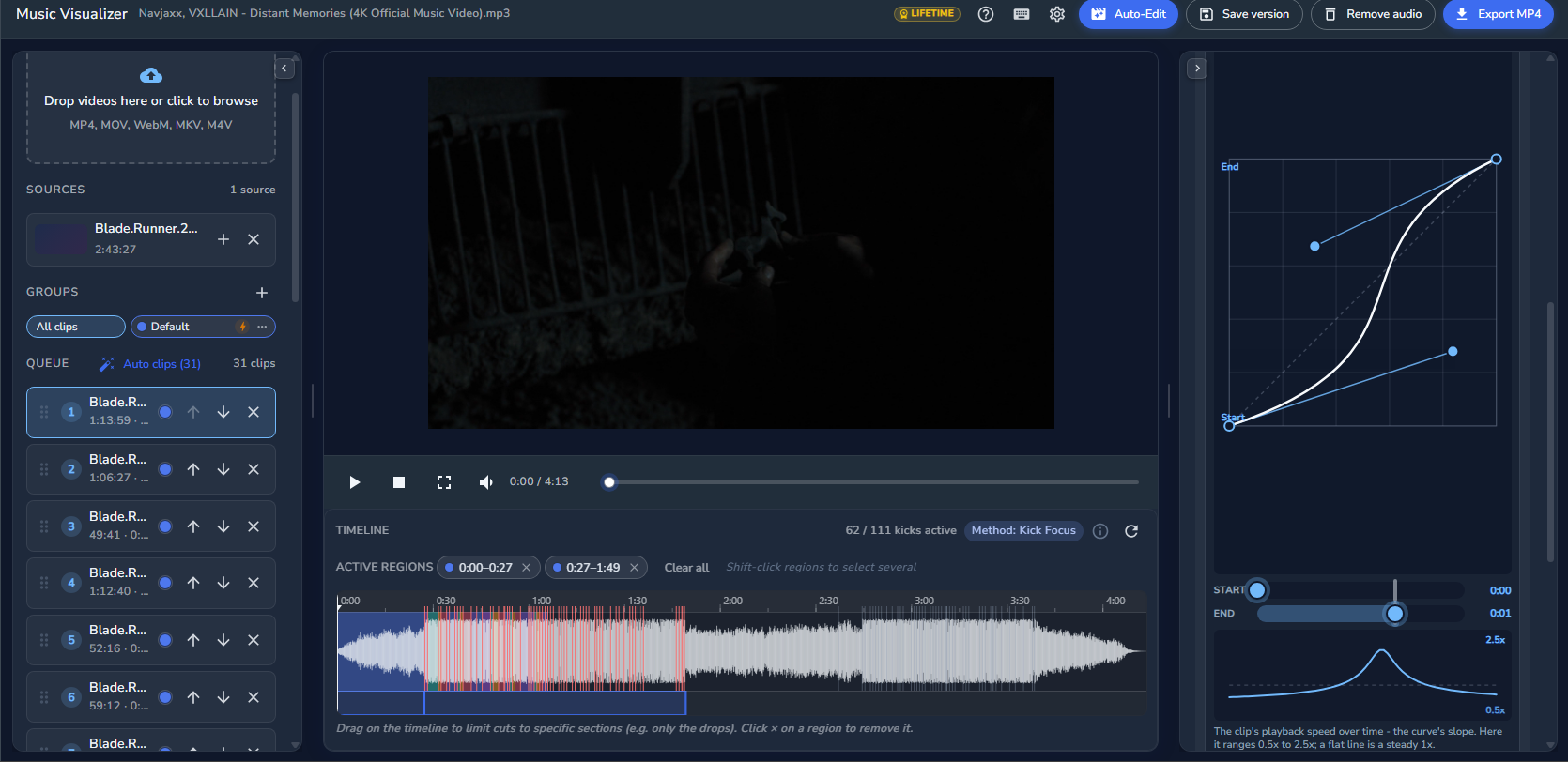Collapse the left sources panel chevron

[x=284, y=69]
